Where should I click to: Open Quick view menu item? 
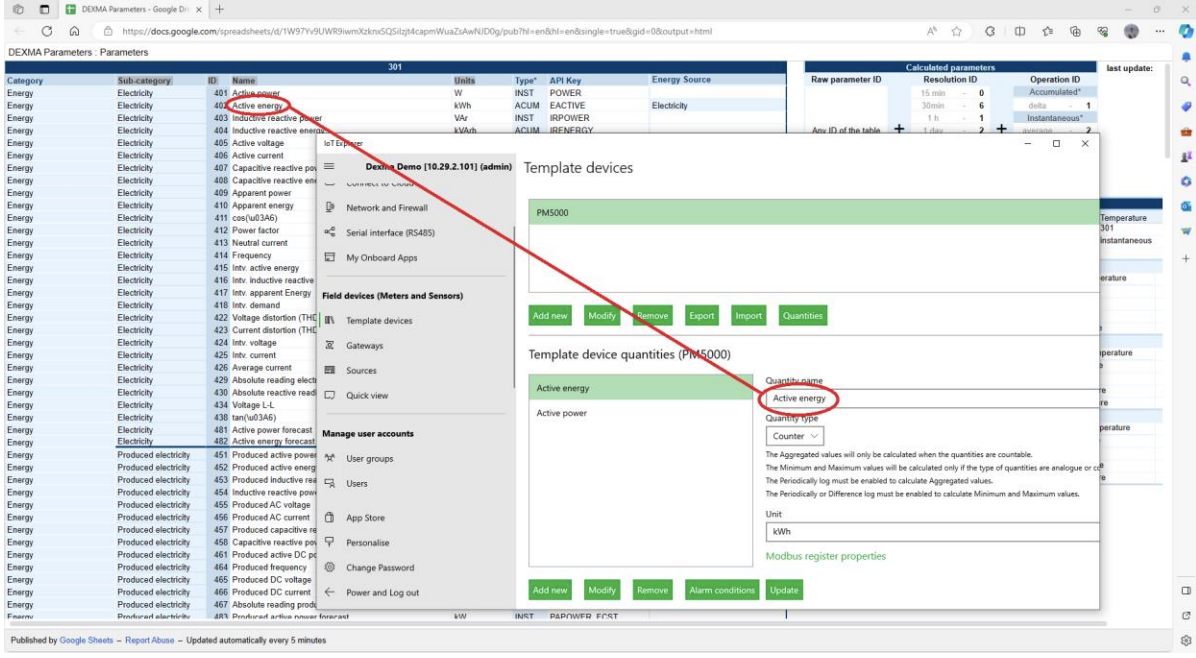point(367,395)
